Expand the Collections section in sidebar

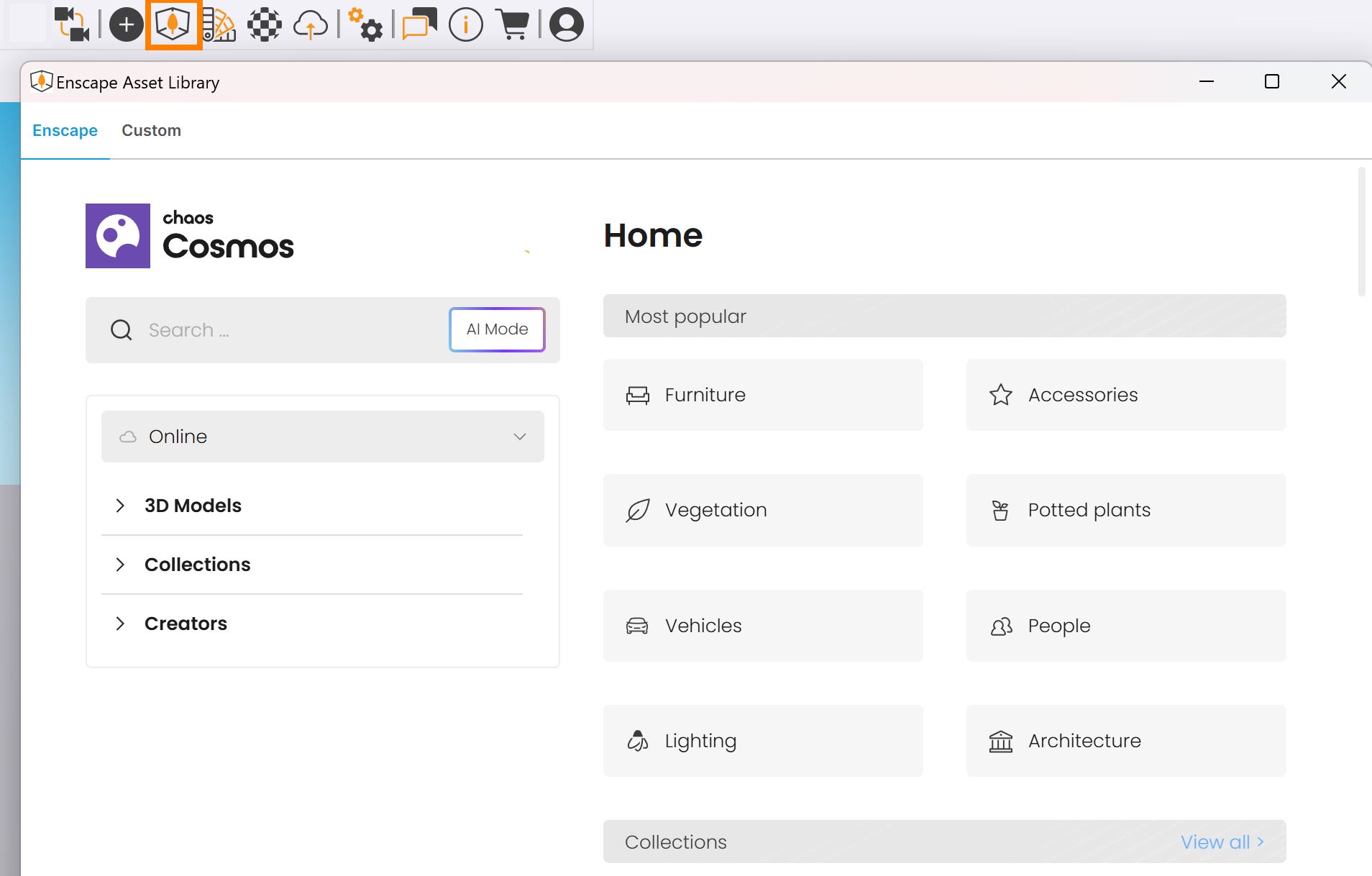coord(312,565)
